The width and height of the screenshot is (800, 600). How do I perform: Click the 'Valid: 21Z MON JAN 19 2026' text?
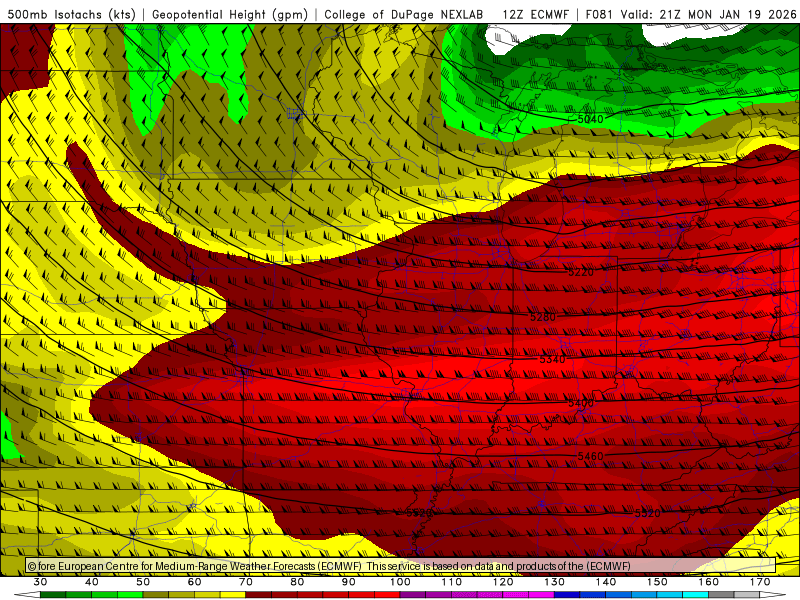(708, 14)
